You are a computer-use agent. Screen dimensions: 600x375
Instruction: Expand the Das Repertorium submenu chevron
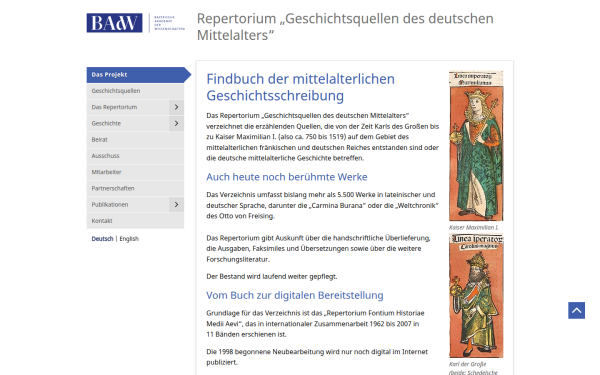tap(176, 107)
